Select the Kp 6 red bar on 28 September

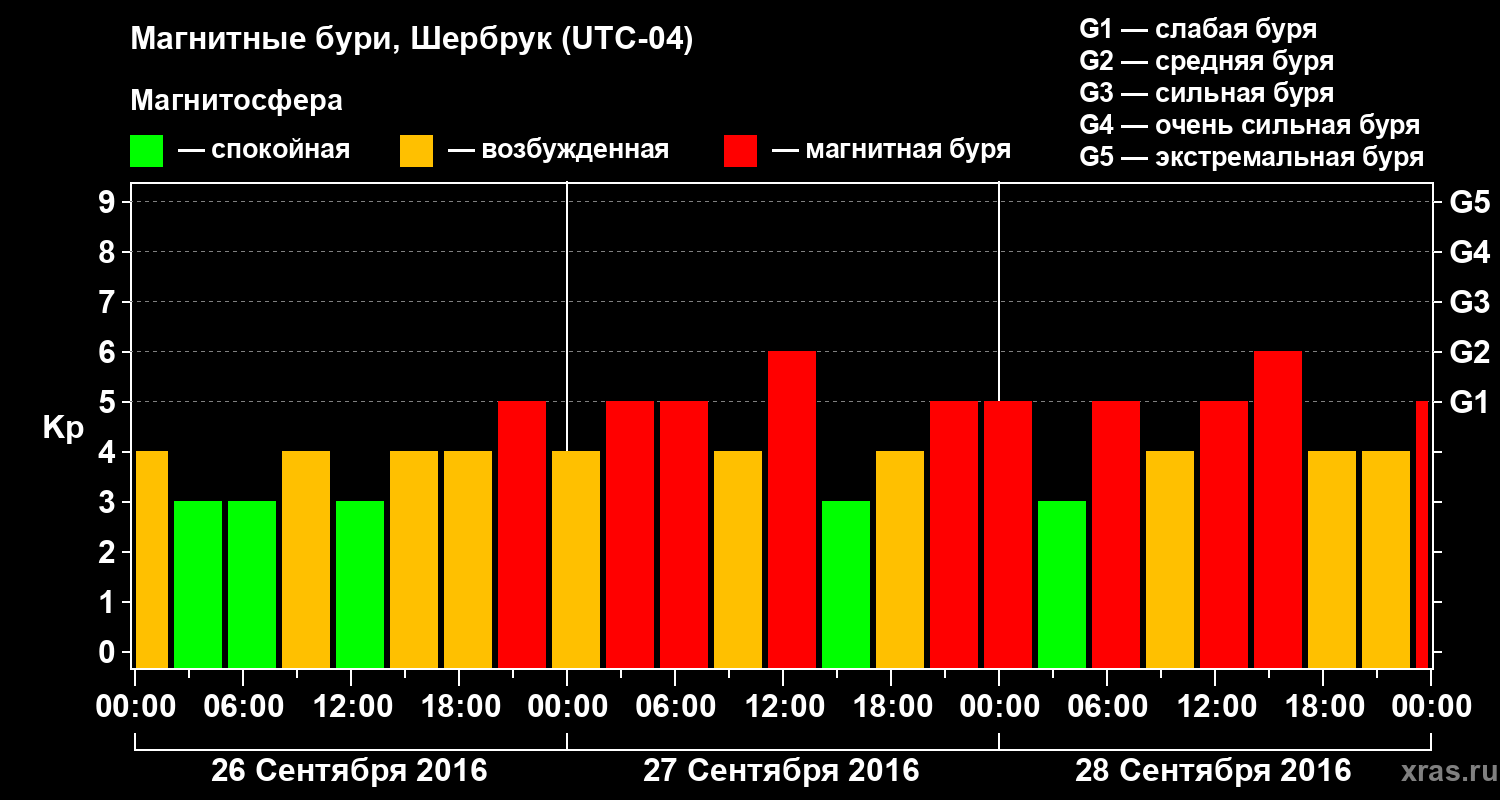[1278, 510]
